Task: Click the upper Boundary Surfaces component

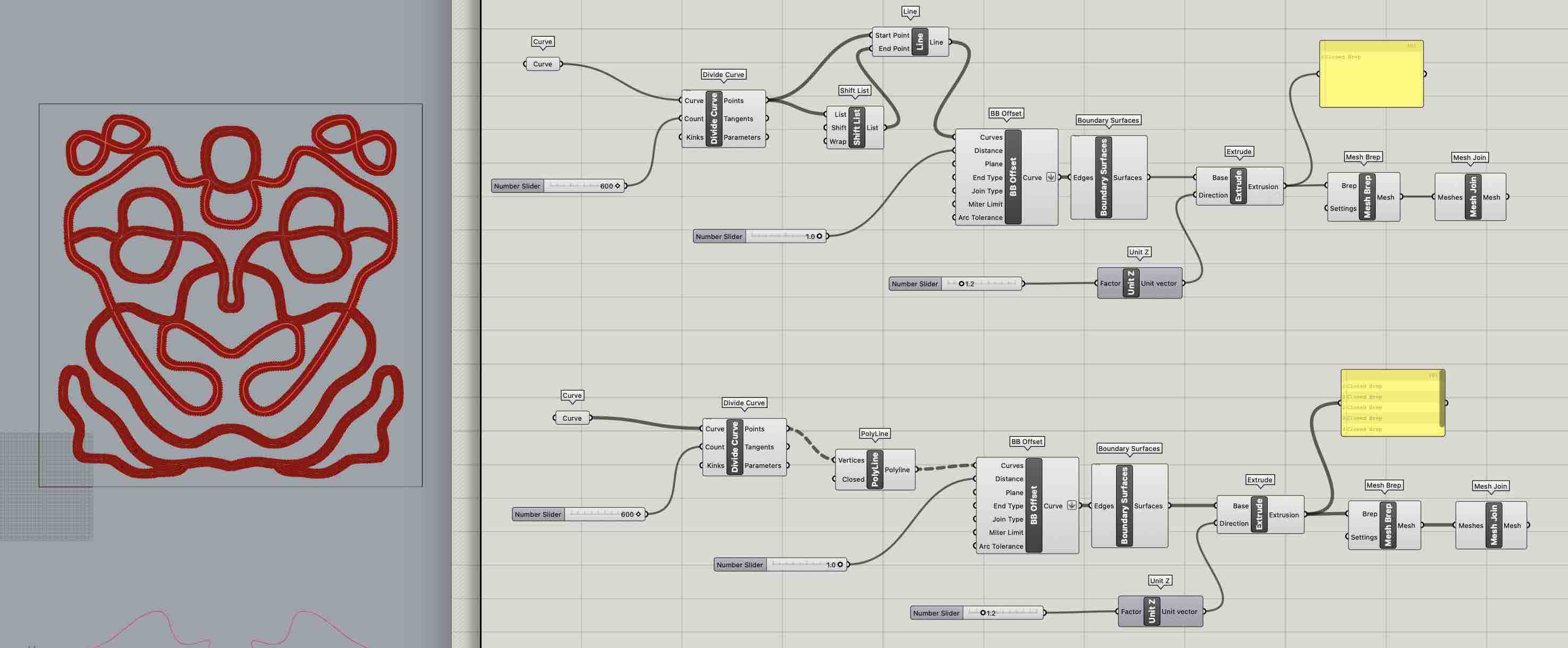Action: click(x=1103, y=177)
